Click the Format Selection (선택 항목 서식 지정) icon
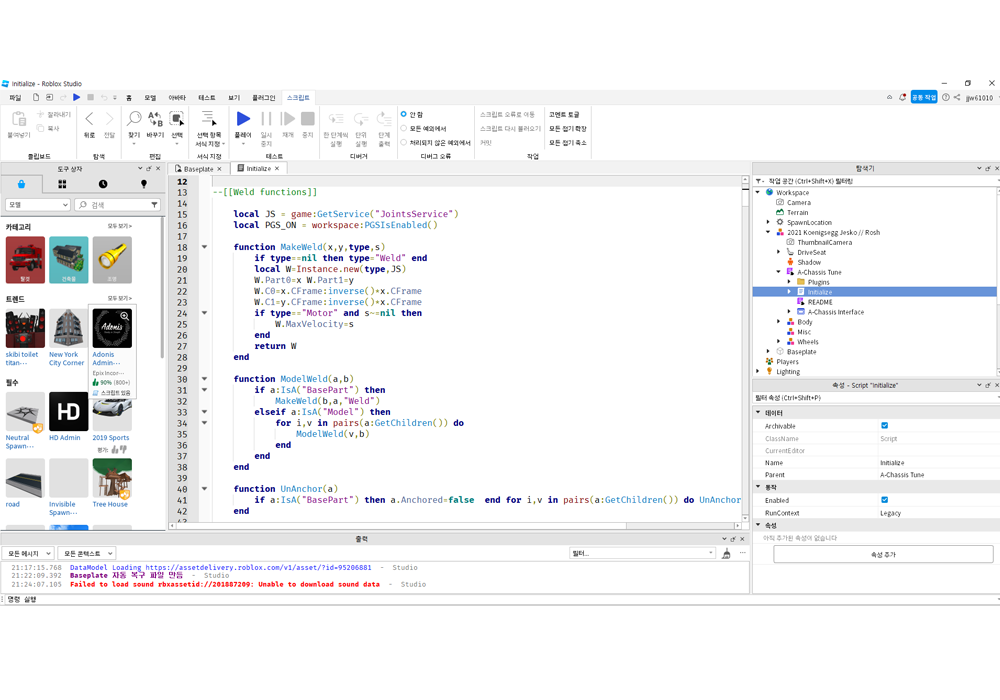The height and width of the screenshot is (700, 1000). tap(209, 119)
